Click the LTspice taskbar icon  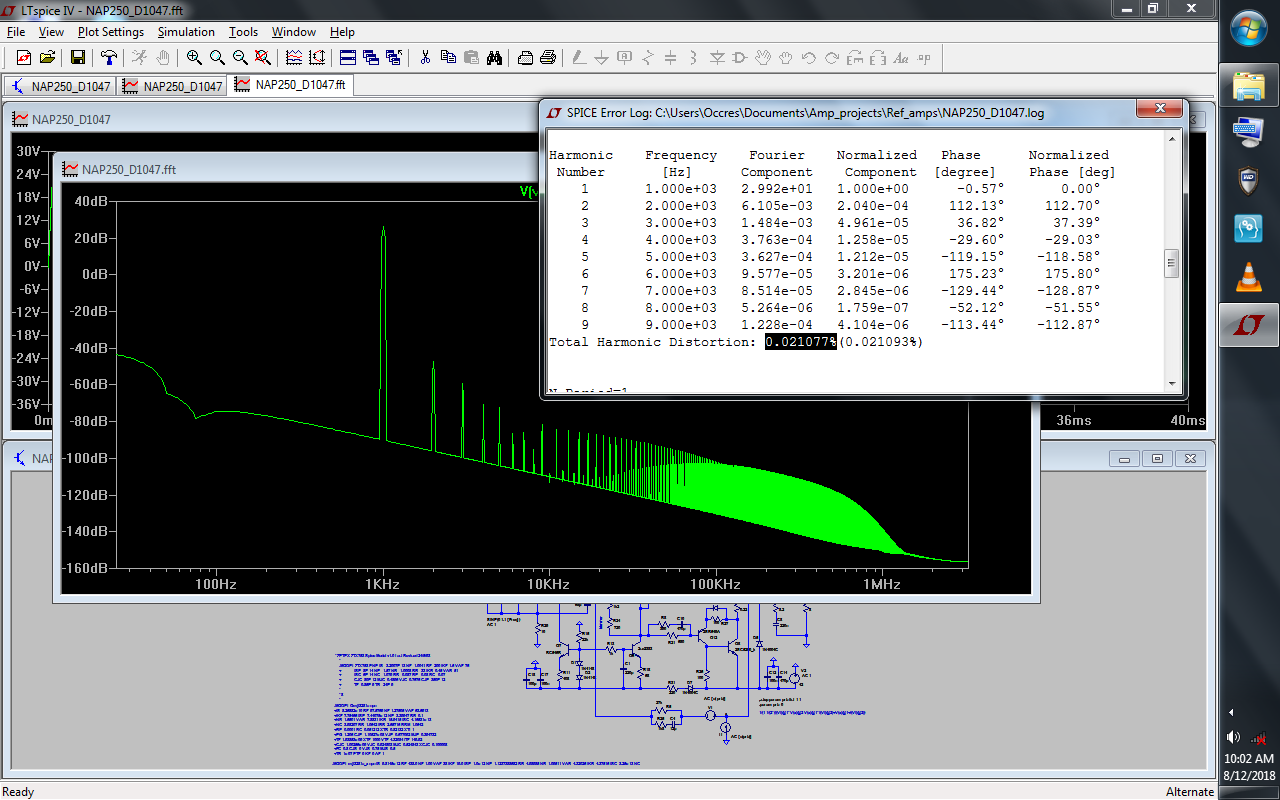(x=1249, y=325)
